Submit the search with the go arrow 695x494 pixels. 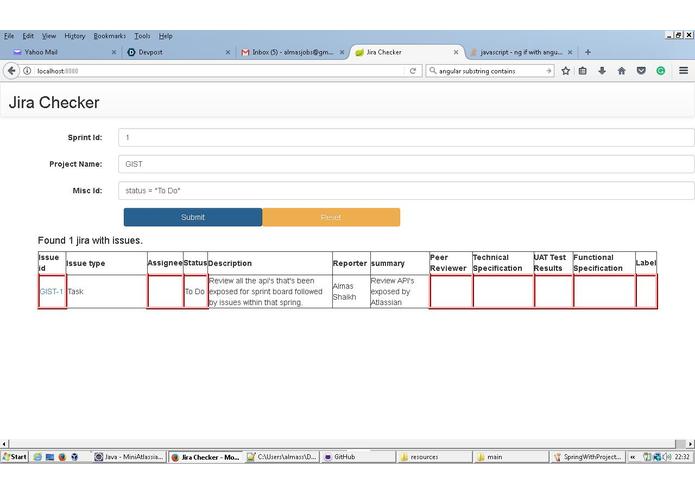click(548, 71)
